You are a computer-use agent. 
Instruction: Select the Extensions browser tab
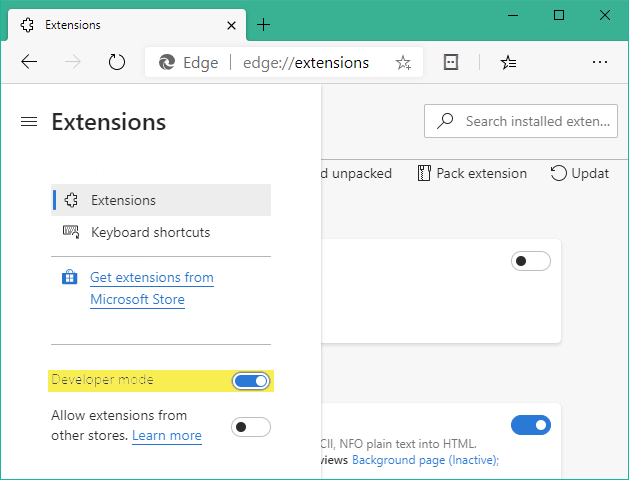(x=127, y=25)
